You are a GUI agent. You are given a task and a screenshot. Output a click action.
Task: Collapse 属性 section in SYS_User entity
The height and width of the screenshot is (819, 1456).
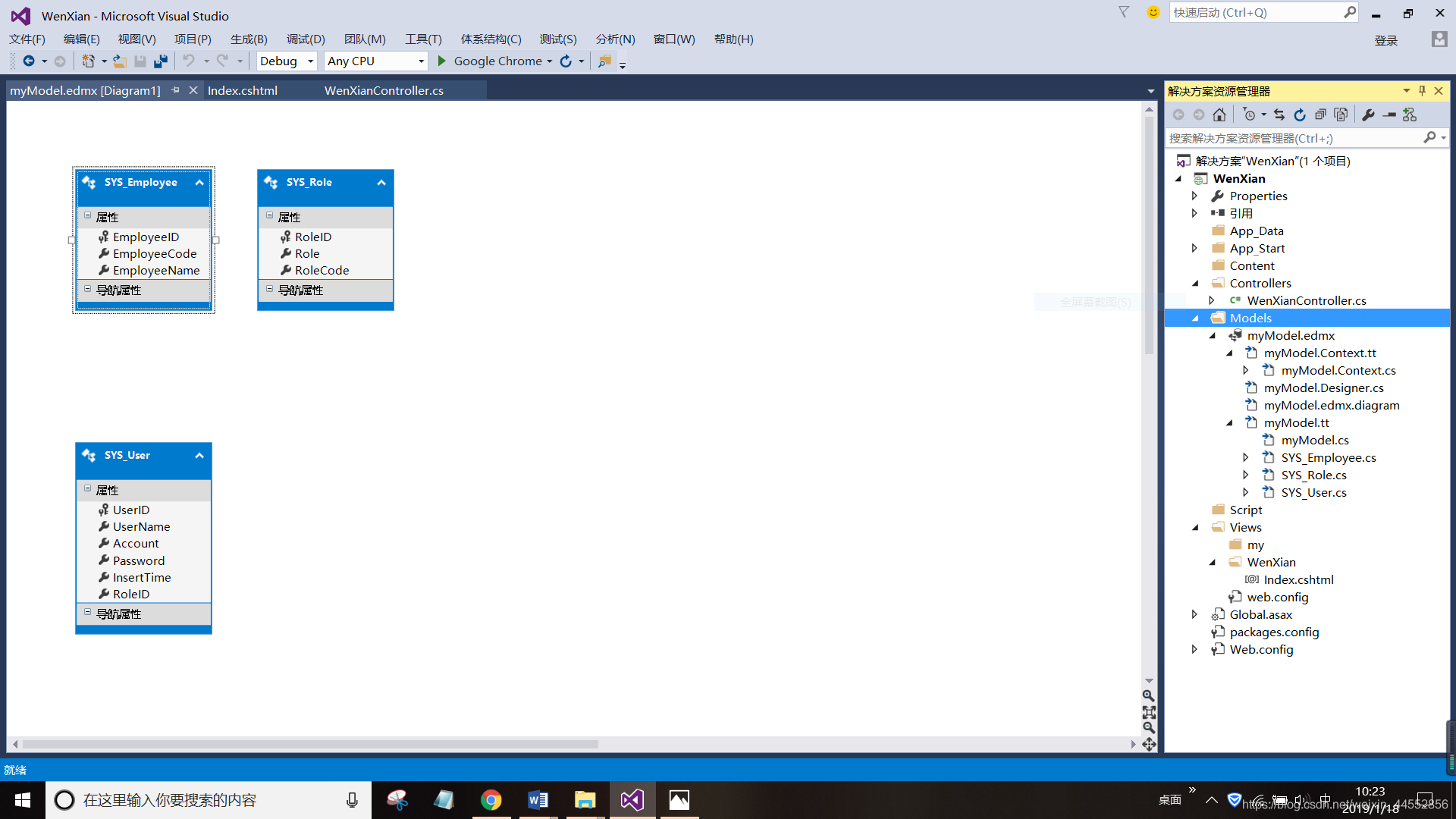coord(87,488)
